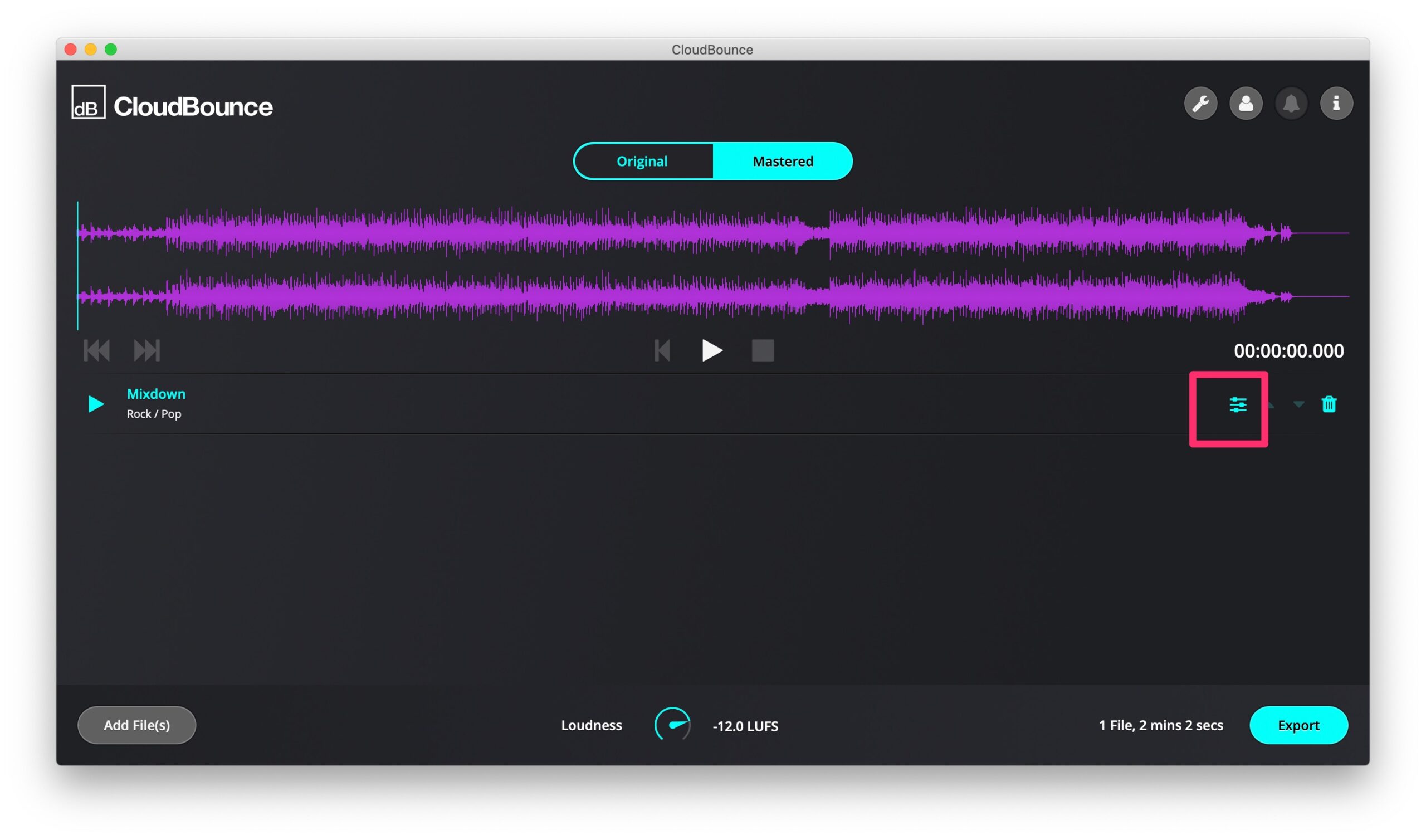The image size is (1426, 840).
Task: Open the user account profile icon
Action: tap(1246, 104)
